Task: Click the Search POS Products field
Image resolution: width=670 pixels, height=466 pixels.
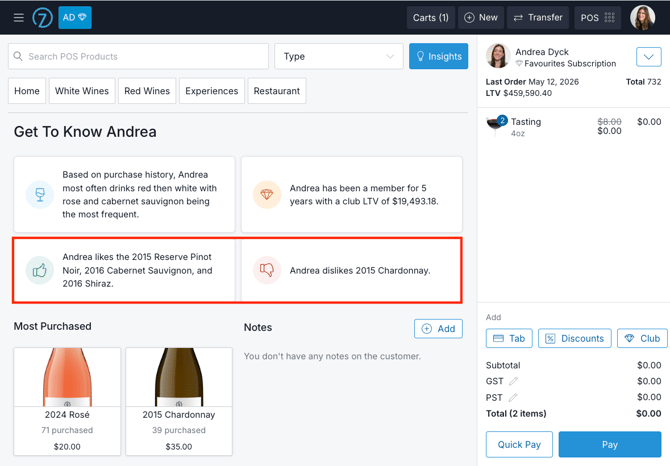Action: click(x=138, y=56)
